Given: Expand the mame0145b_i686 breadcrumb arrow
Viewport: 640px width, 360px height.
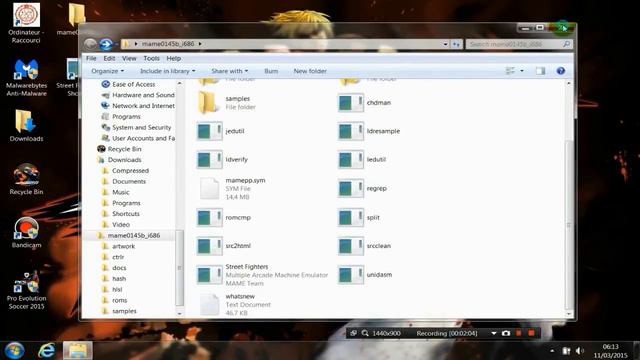Looking at the screenshot, I should point(200,44).
